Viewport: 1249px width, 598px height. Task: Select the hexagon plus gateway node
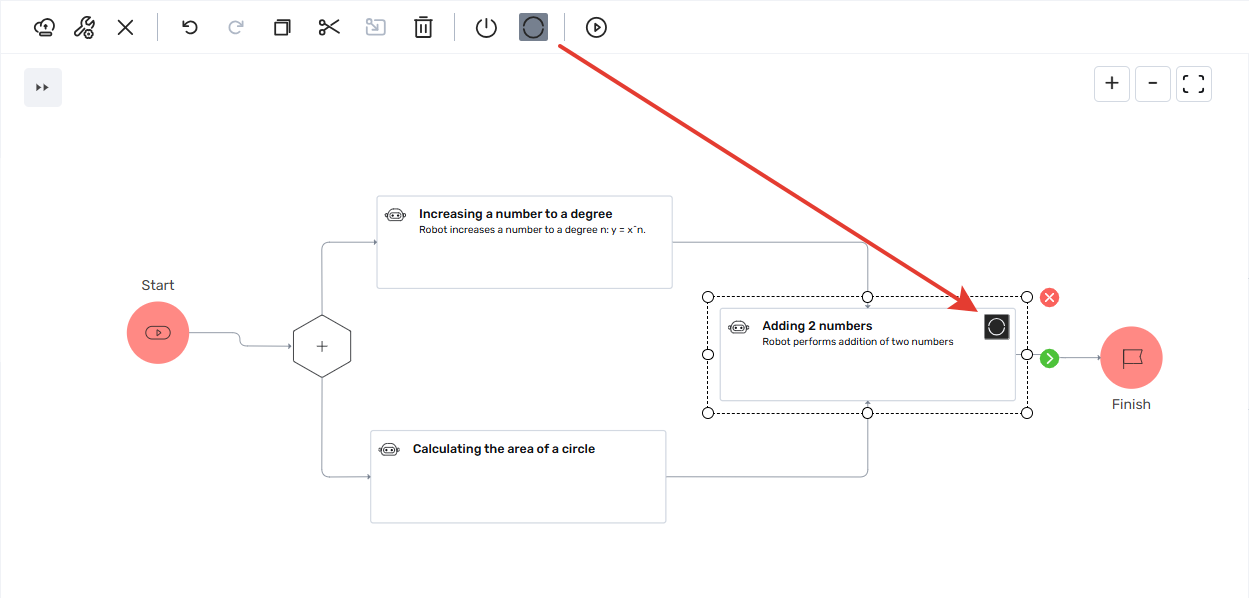pyautogui.click(x=322, y=346)
